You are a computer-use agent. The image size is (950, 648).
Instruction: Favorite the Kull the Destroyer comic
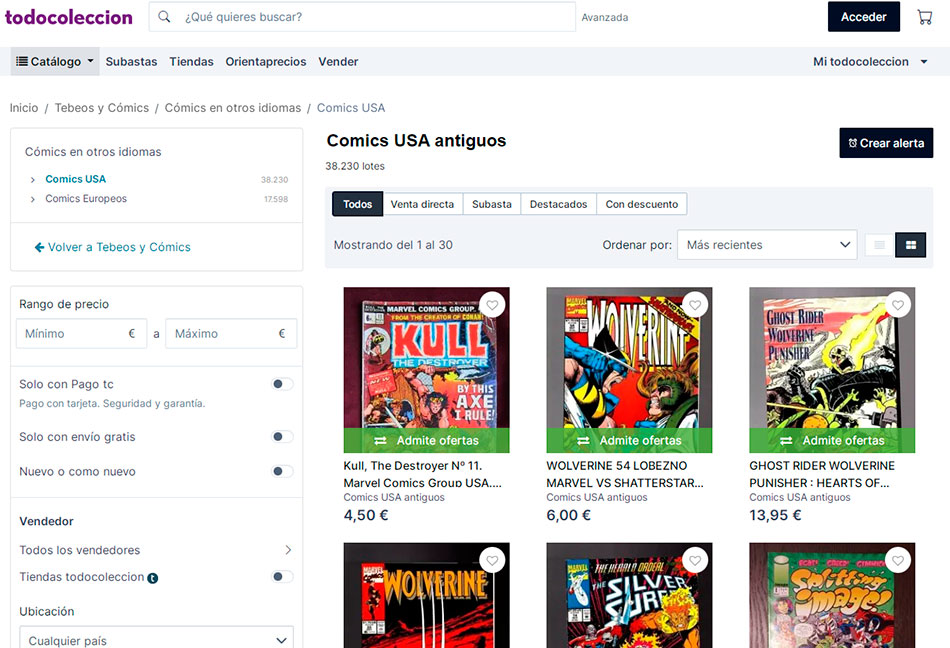coord(493,305)
